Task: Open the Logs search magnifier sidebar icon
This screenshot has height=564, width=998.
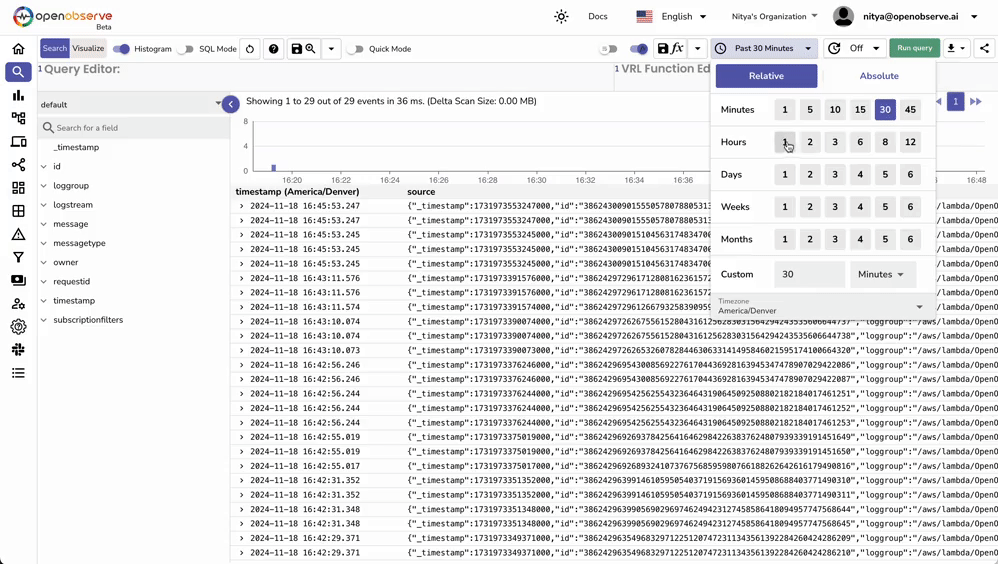Action: [18, 72]
